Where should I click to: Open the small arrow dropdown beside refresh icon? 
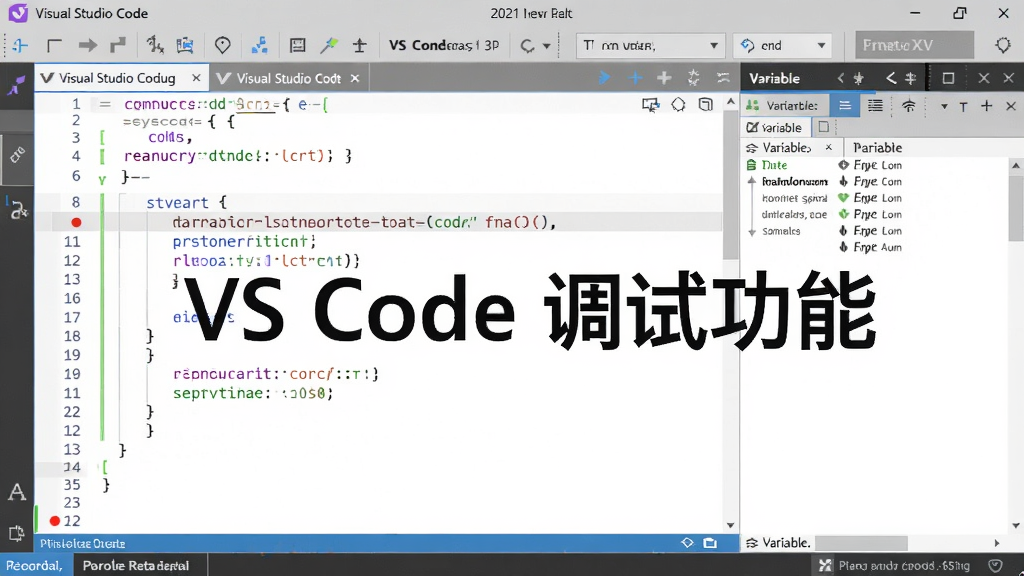(547, 46)
